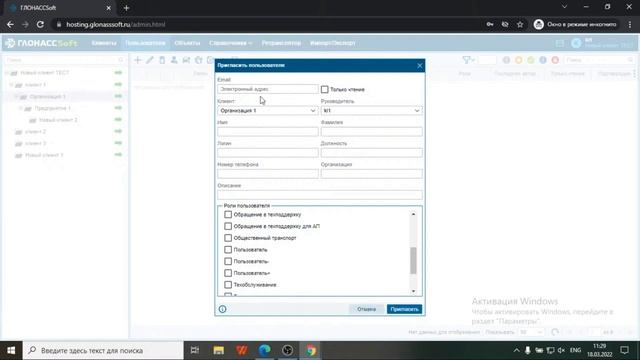640x360 pixels.
Task: Click the roles list scroll-down arrow
Action: [x=413, y=291]
